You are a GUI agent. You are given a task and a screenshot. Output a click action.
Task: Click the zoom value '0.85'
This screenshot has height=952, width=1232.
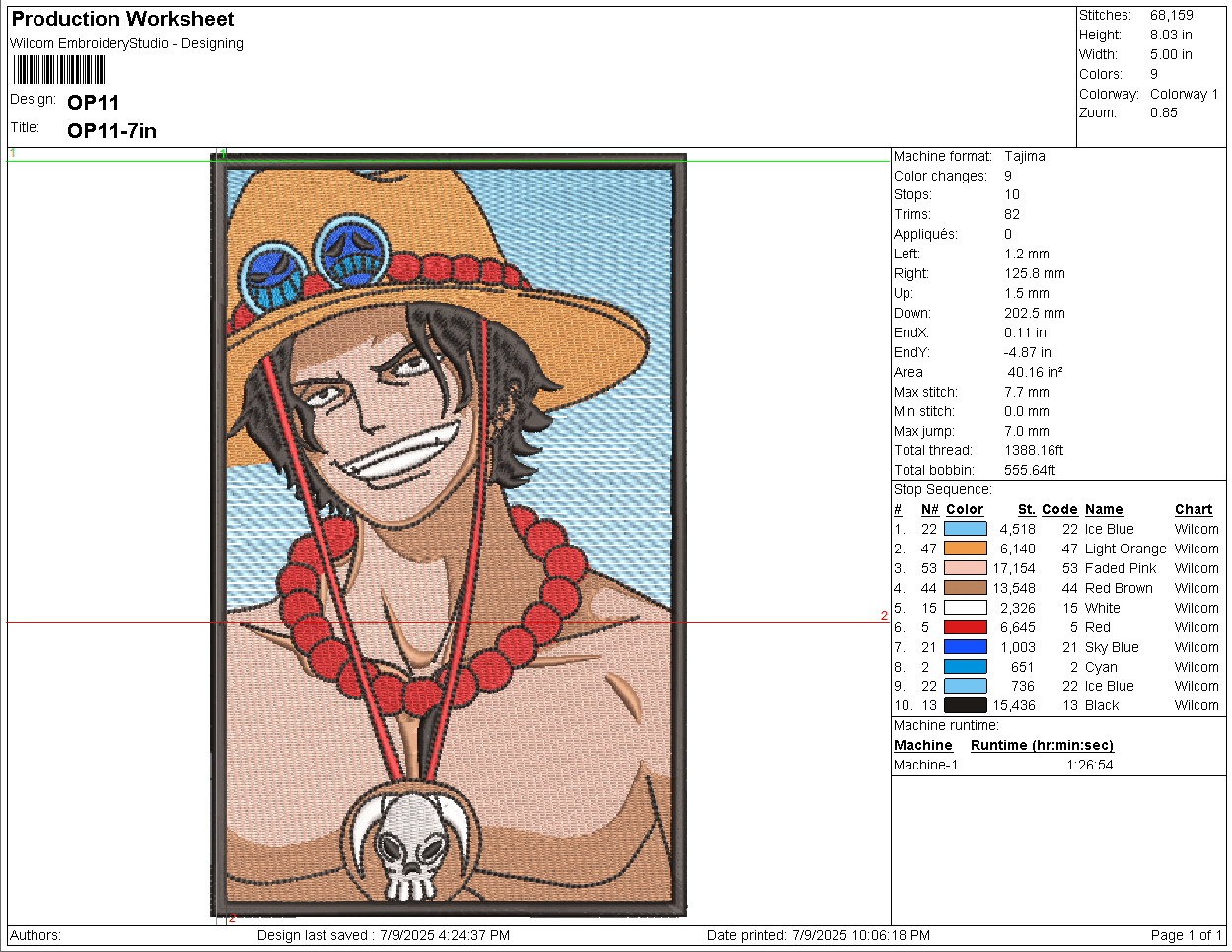tap(1164, 112)
